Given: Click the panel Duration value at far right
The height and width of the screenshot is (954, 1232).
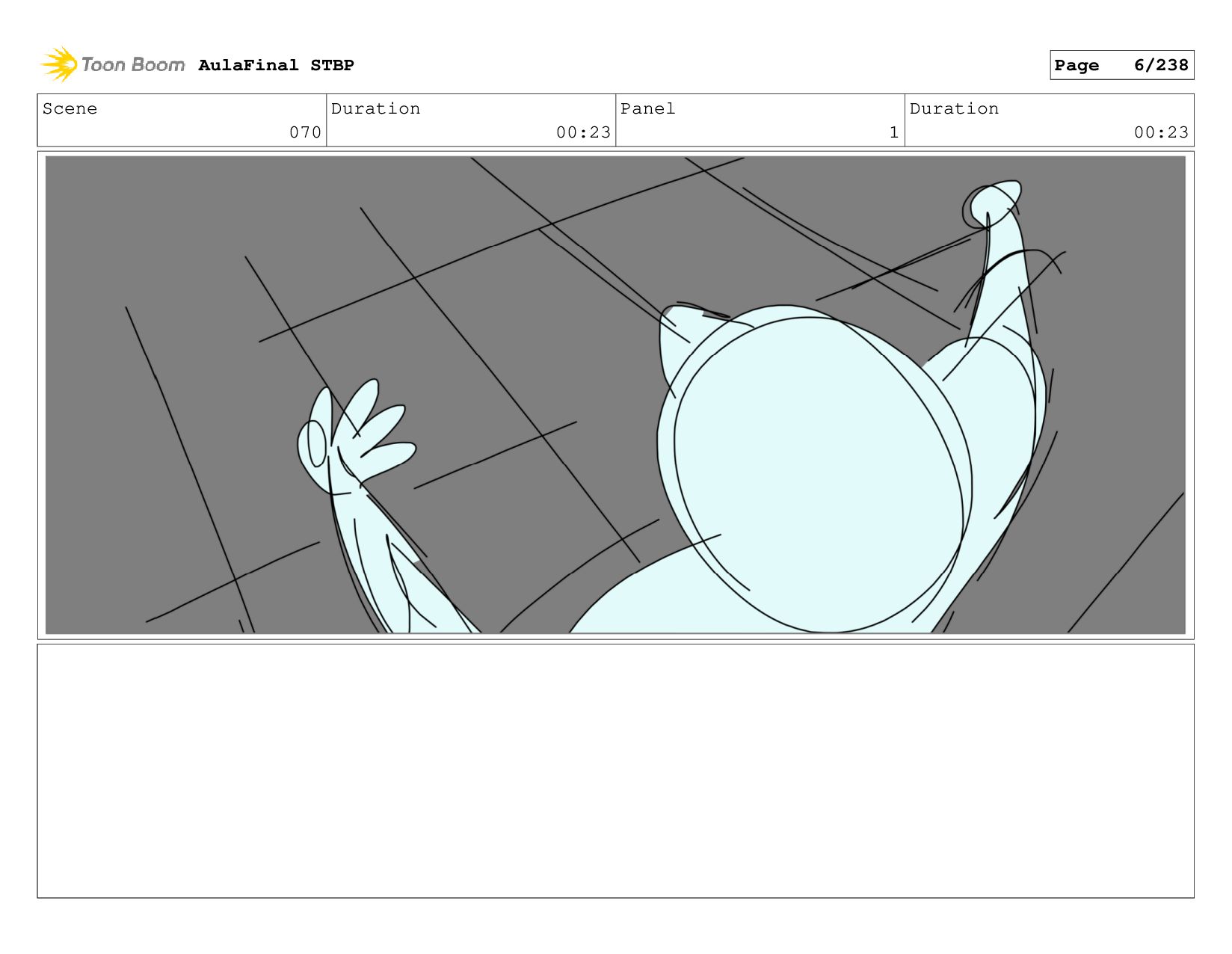Looking at the screenshot, I should click(1161, 132).
